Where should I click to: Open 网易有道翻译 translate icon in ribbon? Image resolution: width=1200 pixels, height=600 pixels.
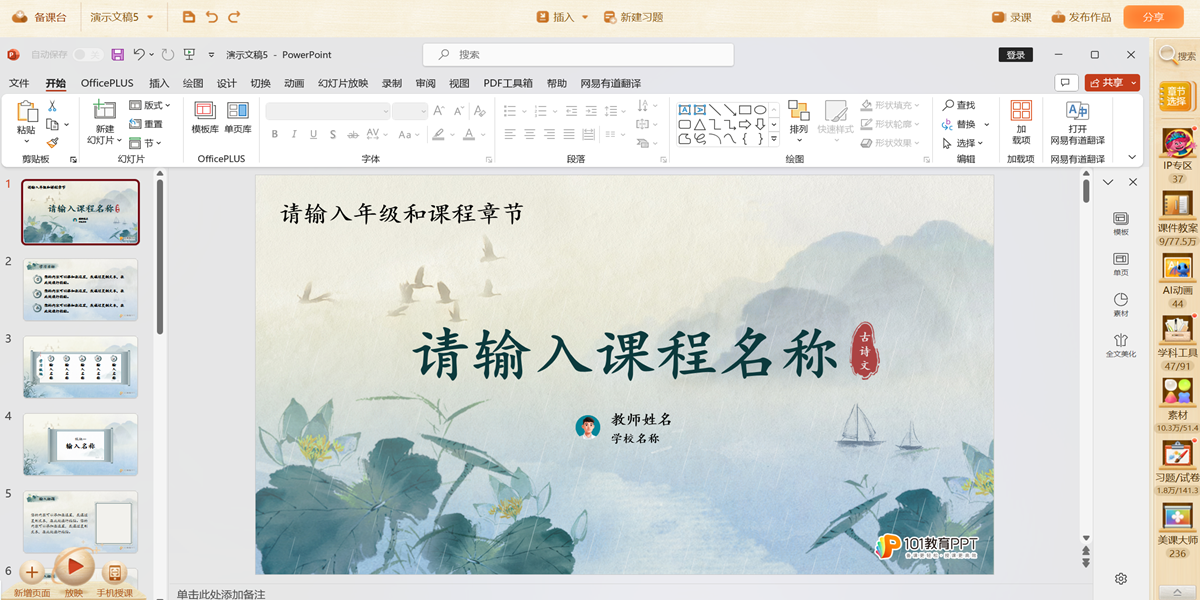[1077, 122]
